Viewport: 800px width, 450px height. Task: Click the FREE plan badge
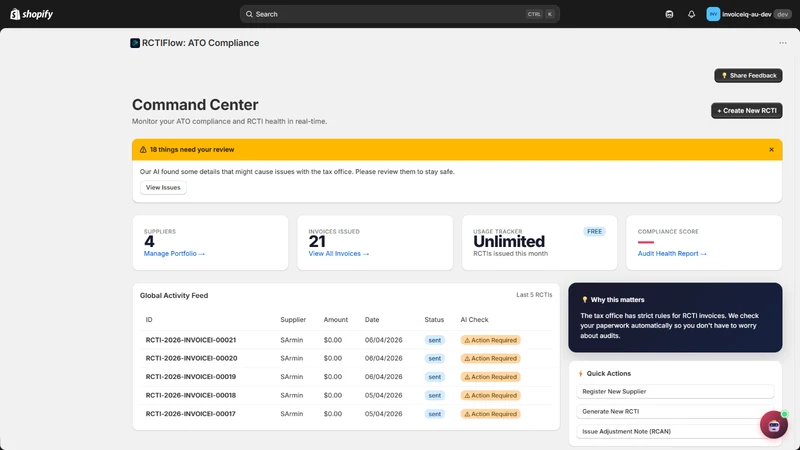pyautogui.click(x=594, y=232)
